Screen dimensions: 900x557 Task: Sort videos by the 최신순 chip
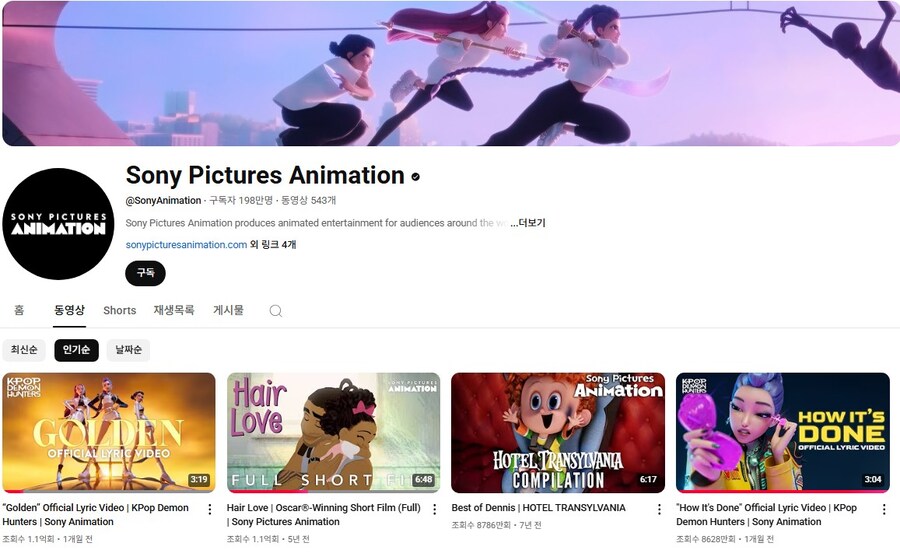[x=24, y=350]
